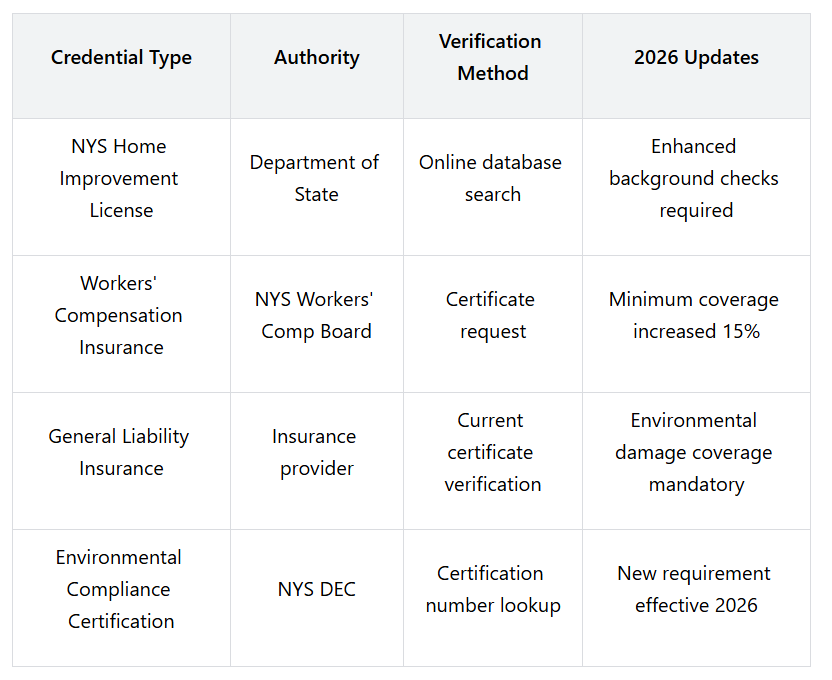
Task: Select the NYS Home Improvement License cell
Action: (121, 178)
